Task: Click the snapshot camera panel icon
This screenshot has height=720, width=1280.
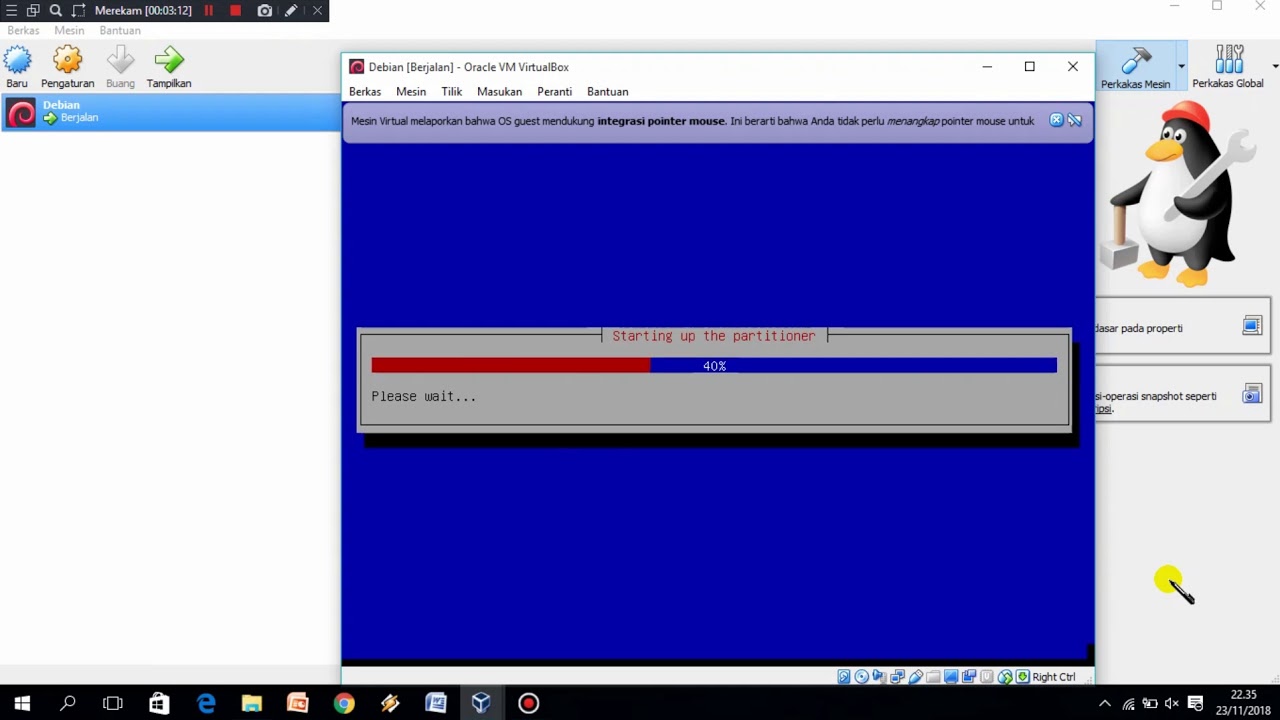Action: coord(1252,394)
